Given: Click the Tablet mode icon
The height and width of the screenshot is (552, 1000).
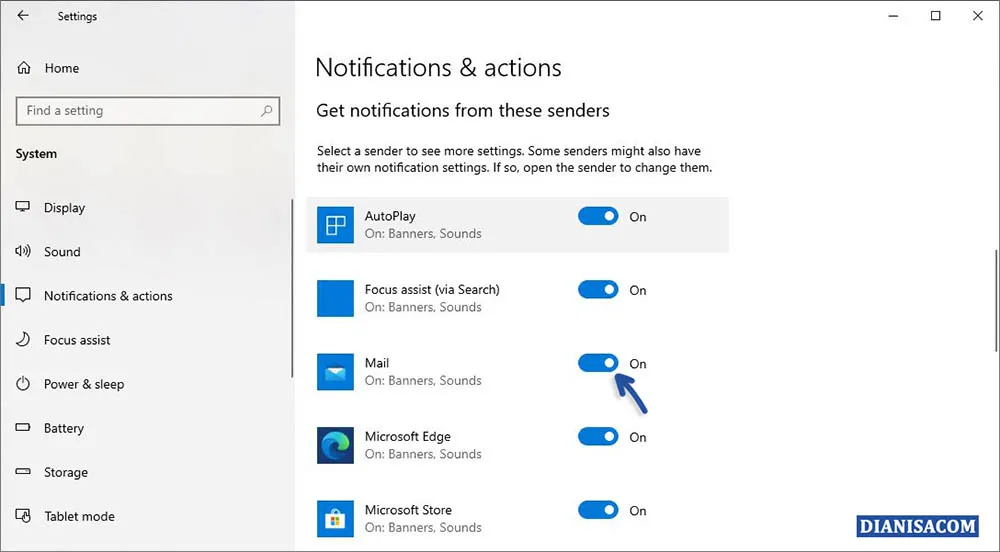Looking at the screenshot, I should click(x=23, y=516).
